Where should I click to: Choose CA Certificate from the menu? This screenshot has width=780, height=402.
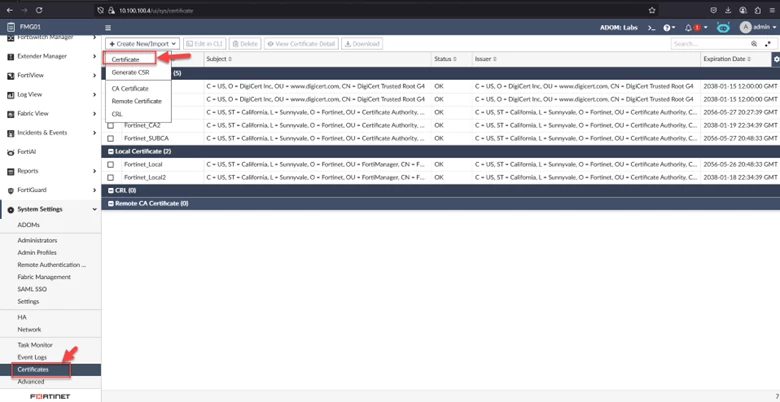tap(130, 89)
